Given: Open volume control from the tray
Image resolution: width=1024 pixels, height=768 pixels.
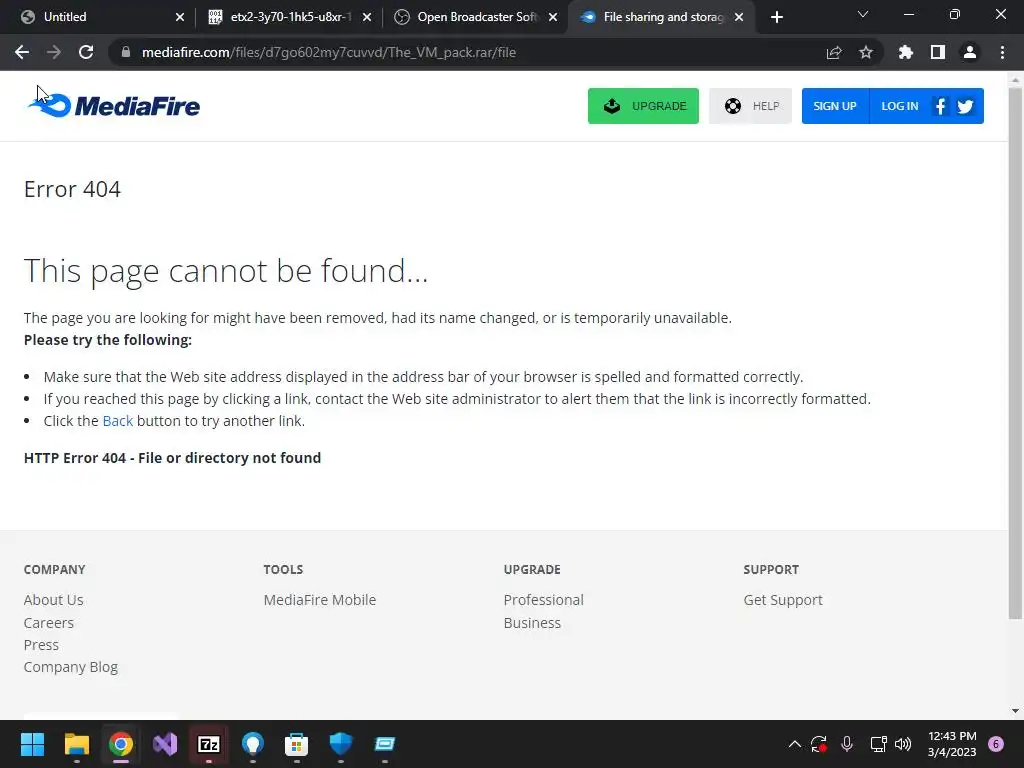Looking at the screenshot, I should coord(903,744).
